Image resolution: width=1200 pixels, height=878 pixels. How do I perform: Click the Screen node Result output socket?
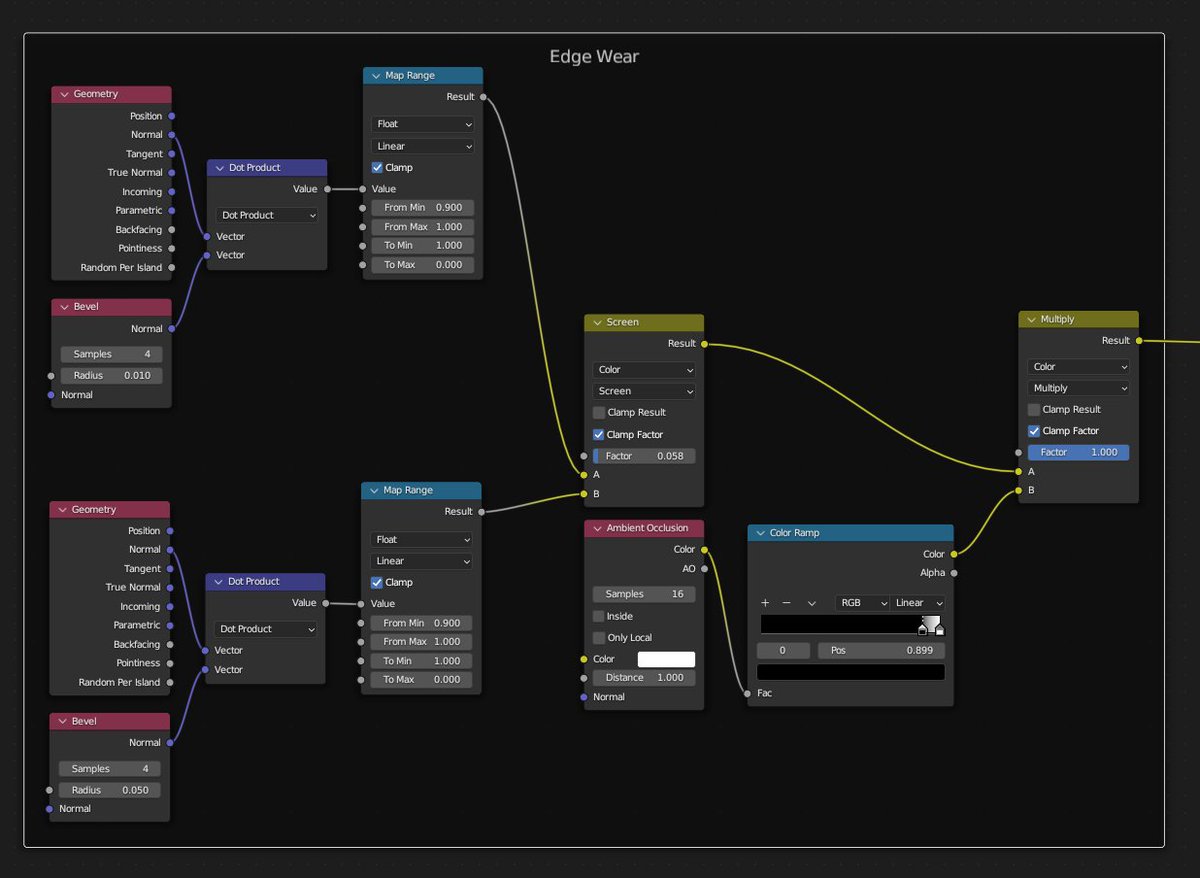click(x=704, y=344)
